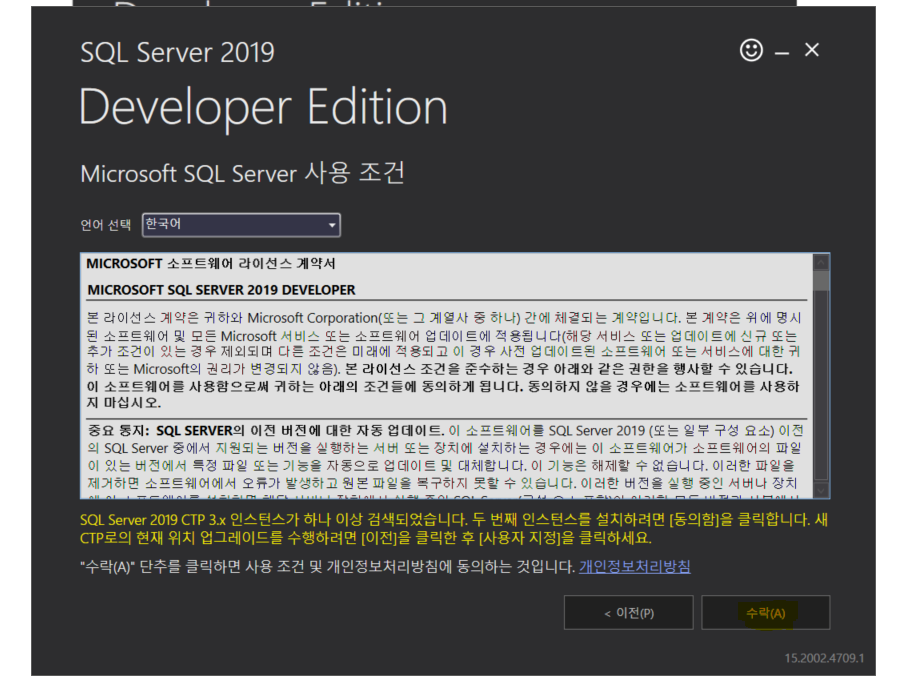This screenshot has height=689, width=909.
Task: Click the MICROSOFT 소프트웨어 라이선스 계약서 title
Action: pyautogui.click(x=211, y=264)
